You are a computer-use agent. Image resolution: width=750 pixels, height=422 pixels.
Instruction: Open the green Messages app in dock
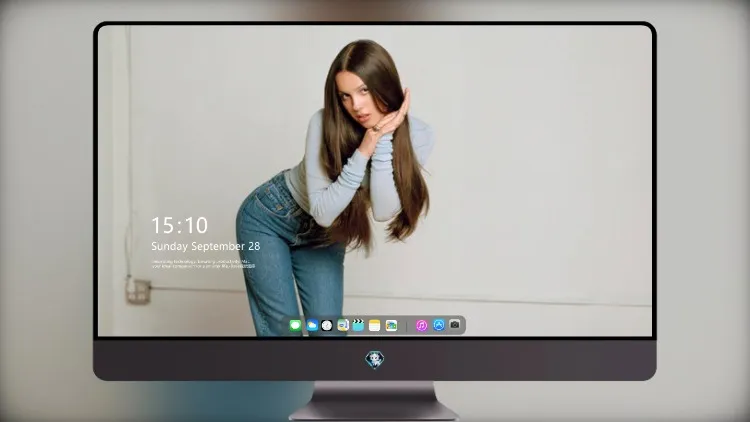coord(295,325)
